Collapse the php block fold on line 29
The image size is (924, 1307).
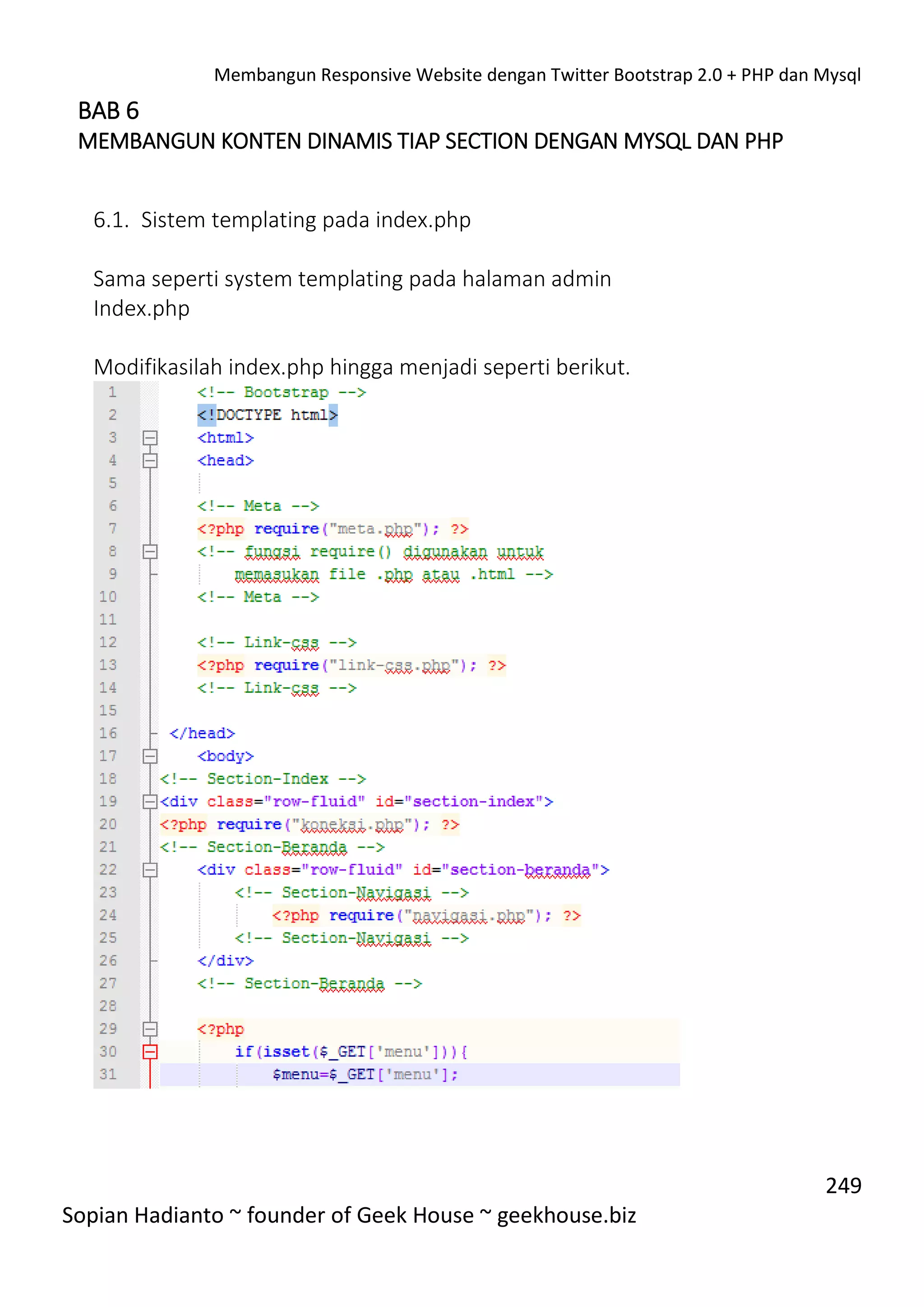(150, 1029)
